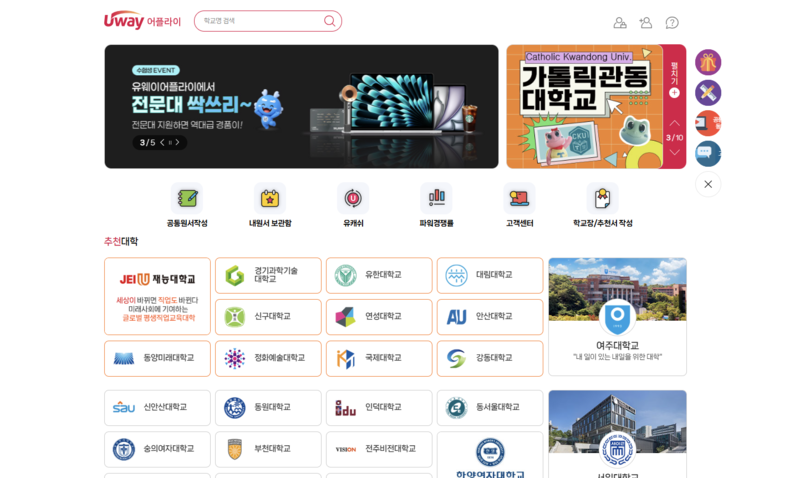Open the login user icon
The image size is (800, 478).
coord(620,22)
